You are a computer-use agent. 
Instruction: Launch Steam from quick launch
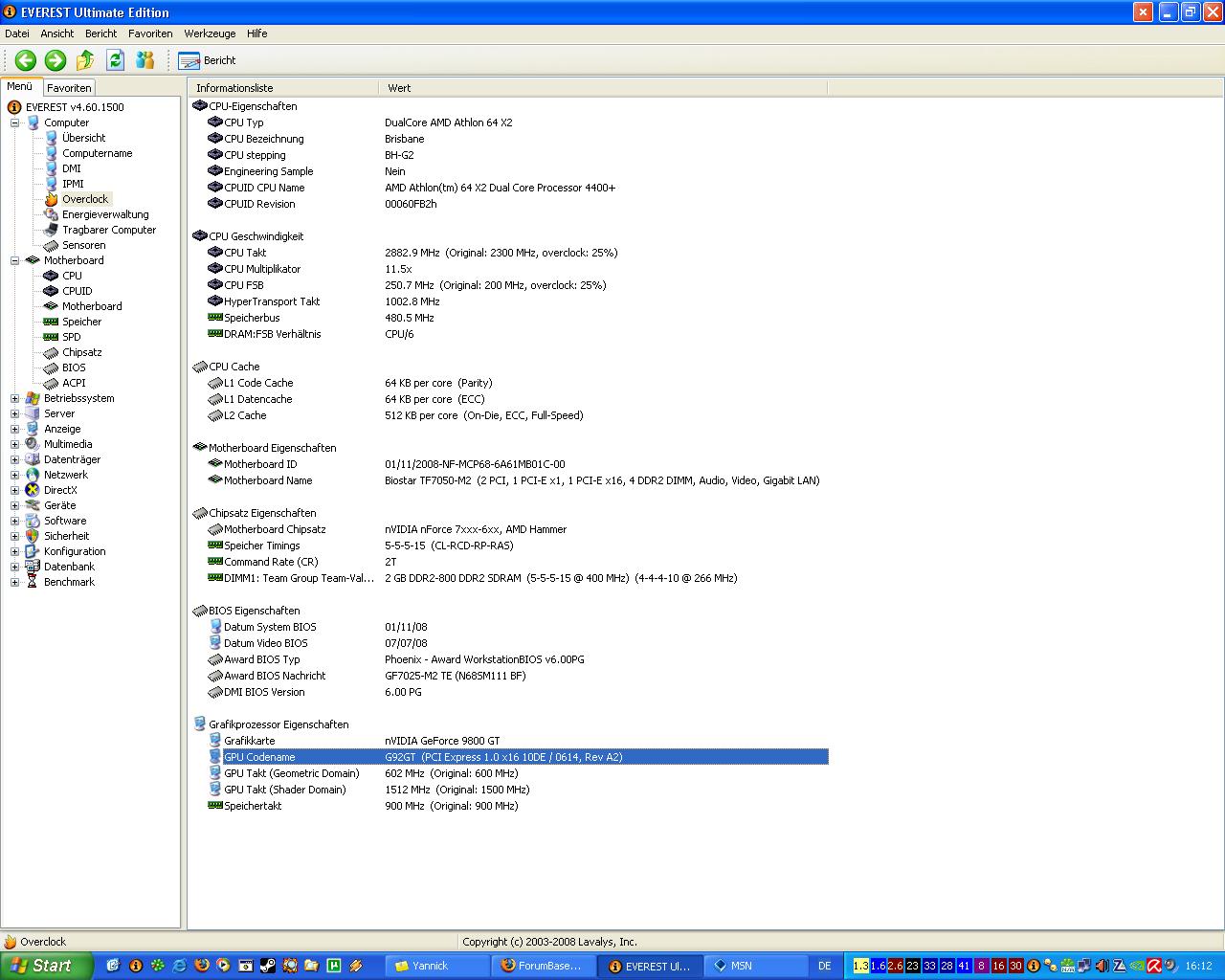268,966
